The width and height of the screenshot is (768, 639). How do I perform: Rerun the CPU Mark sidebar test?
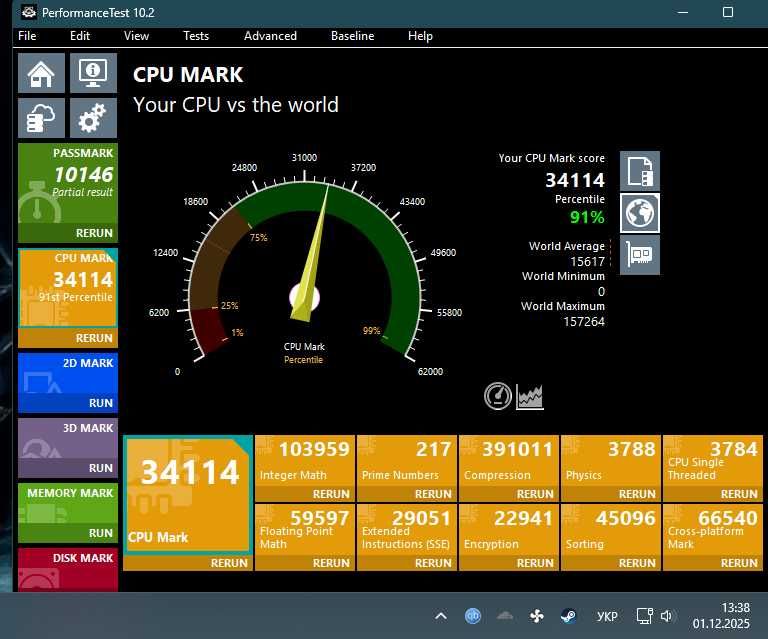pyautogui.click(x=94, y=338)
